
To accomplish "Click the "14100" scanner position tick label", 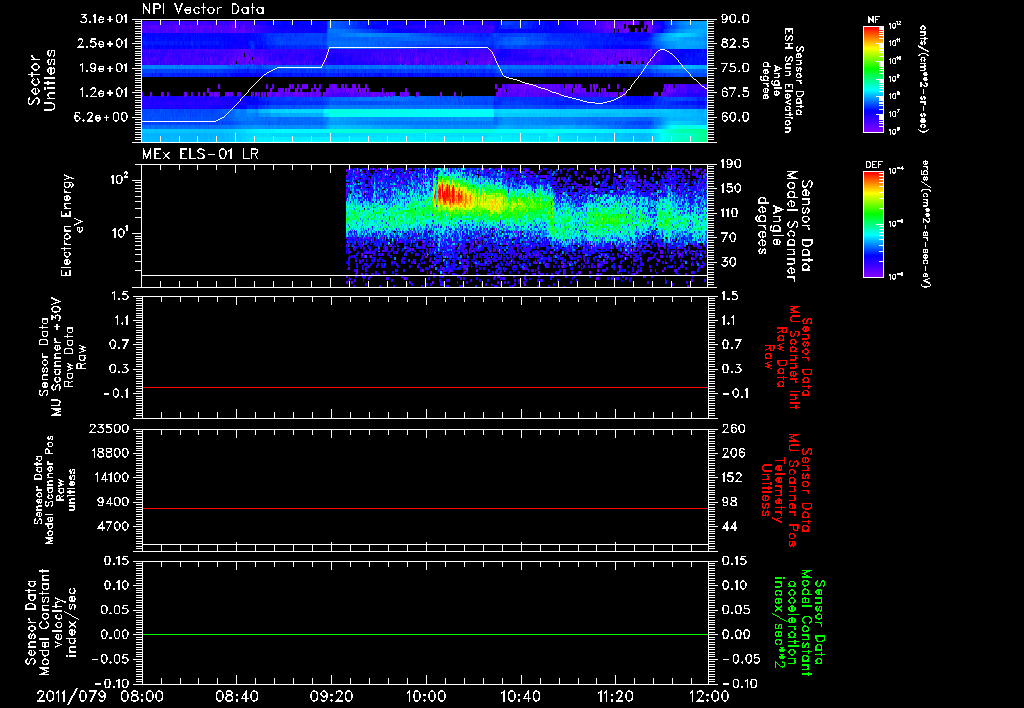I will point(110,477).
